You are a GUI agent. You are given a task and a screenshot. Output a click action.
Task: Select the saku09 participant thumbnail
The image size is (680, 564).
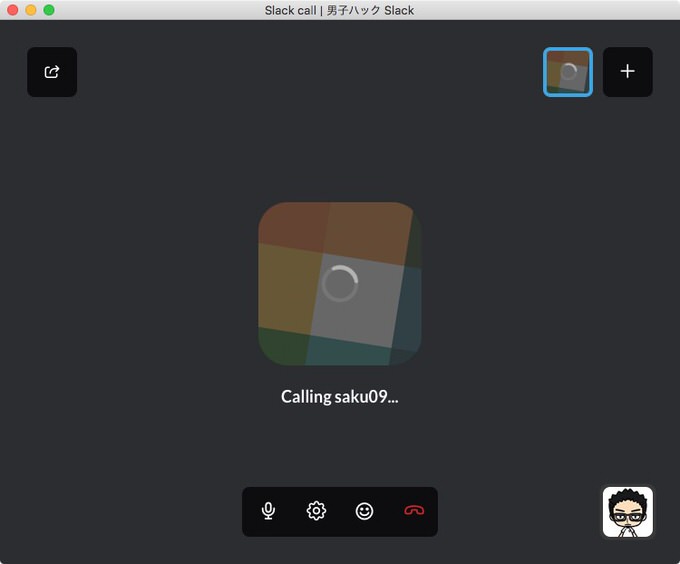pos(568,72)
